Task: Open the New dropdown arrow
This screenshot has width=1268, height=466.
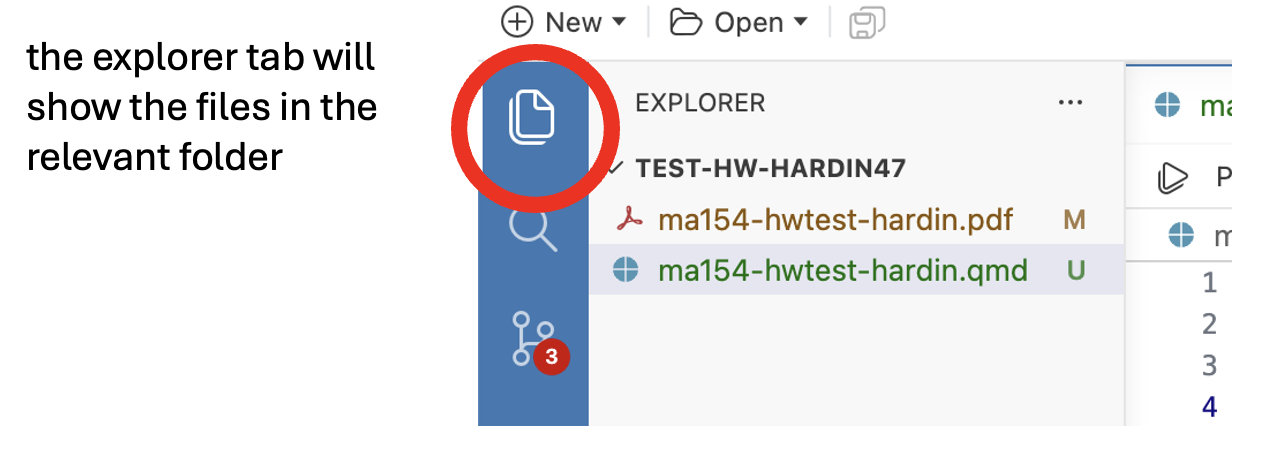Action: [619, 22]
